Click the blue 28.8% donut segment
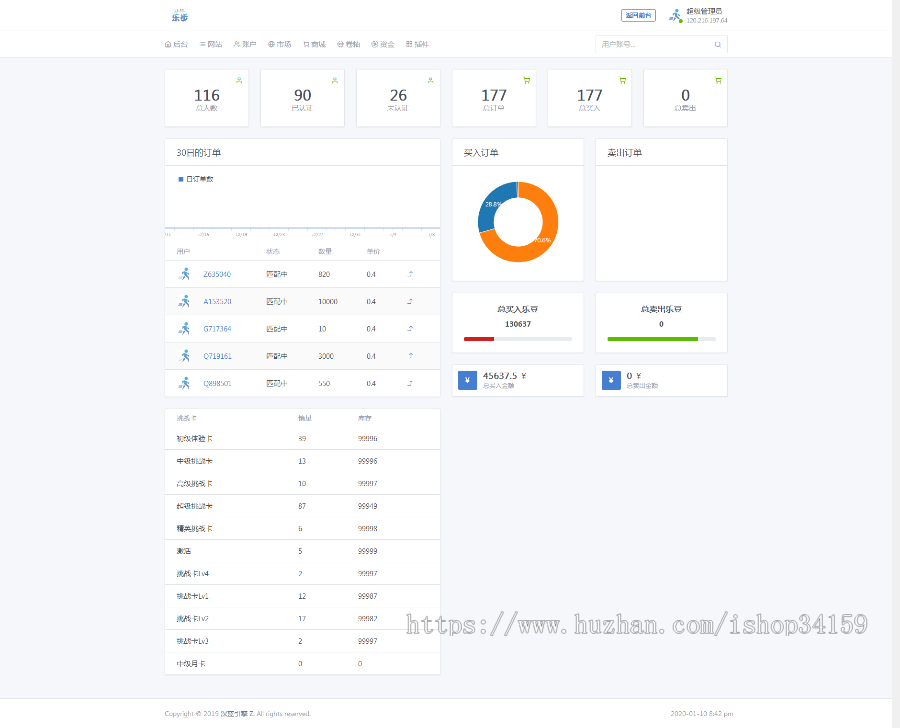Viewport: 900px width, 728px height. (491, 205)
